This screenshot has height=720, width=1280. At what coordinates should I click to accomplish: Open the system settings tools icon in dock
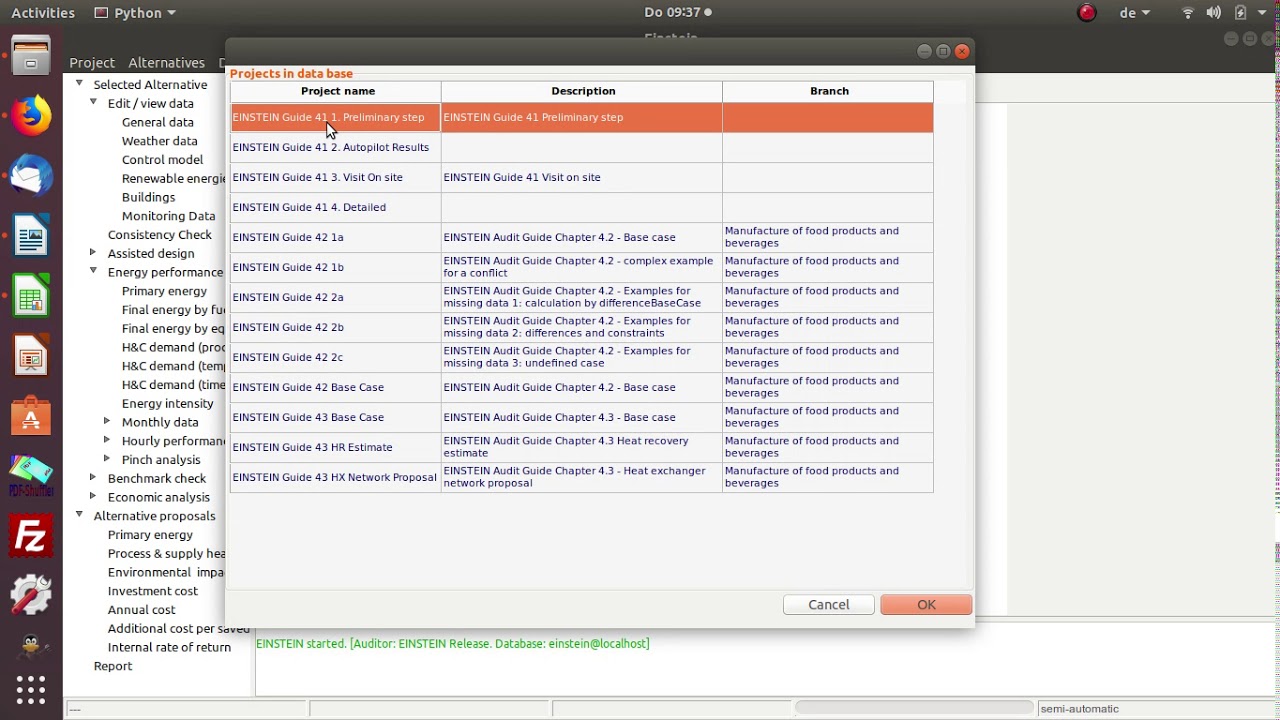click(31, 595)
